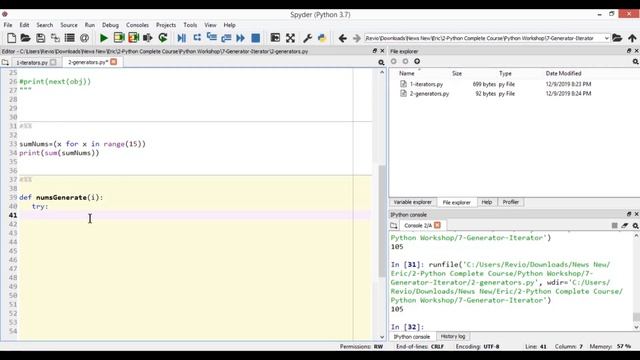Run current cell icon
This screenshot has height=360, width=640.
tap(119, 38)
